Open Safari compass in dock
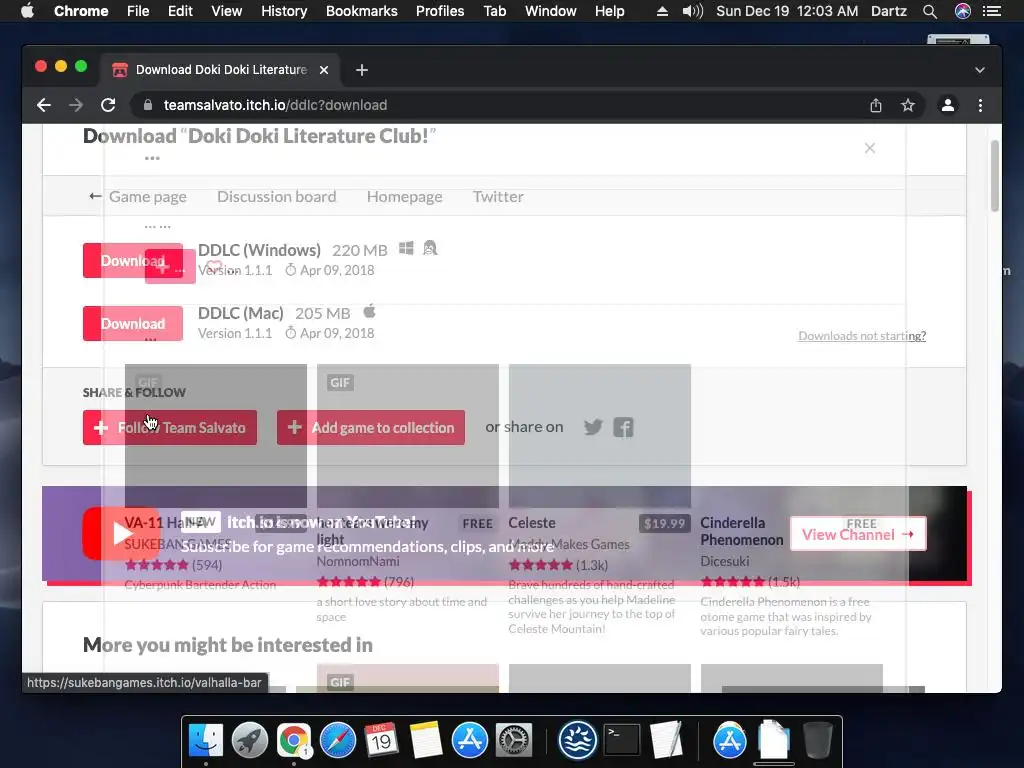The image size is (1024, 768). coord(338,741)
